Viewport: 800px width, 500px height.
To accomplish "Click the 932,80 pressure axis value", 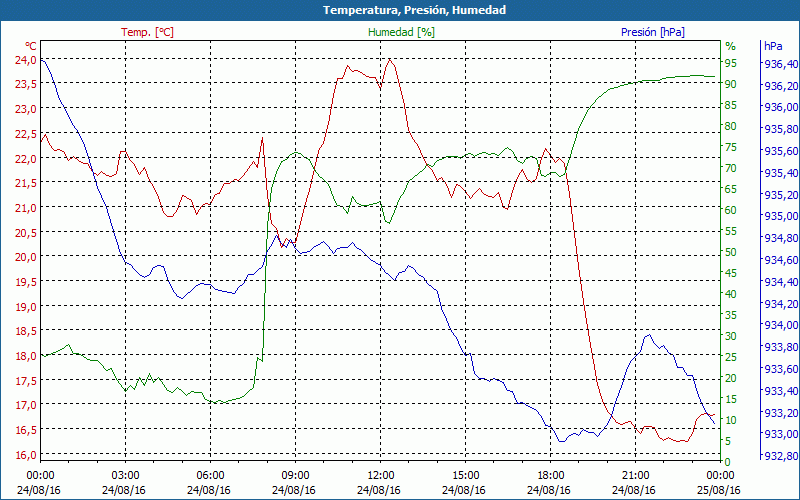I will coord(781,456).
